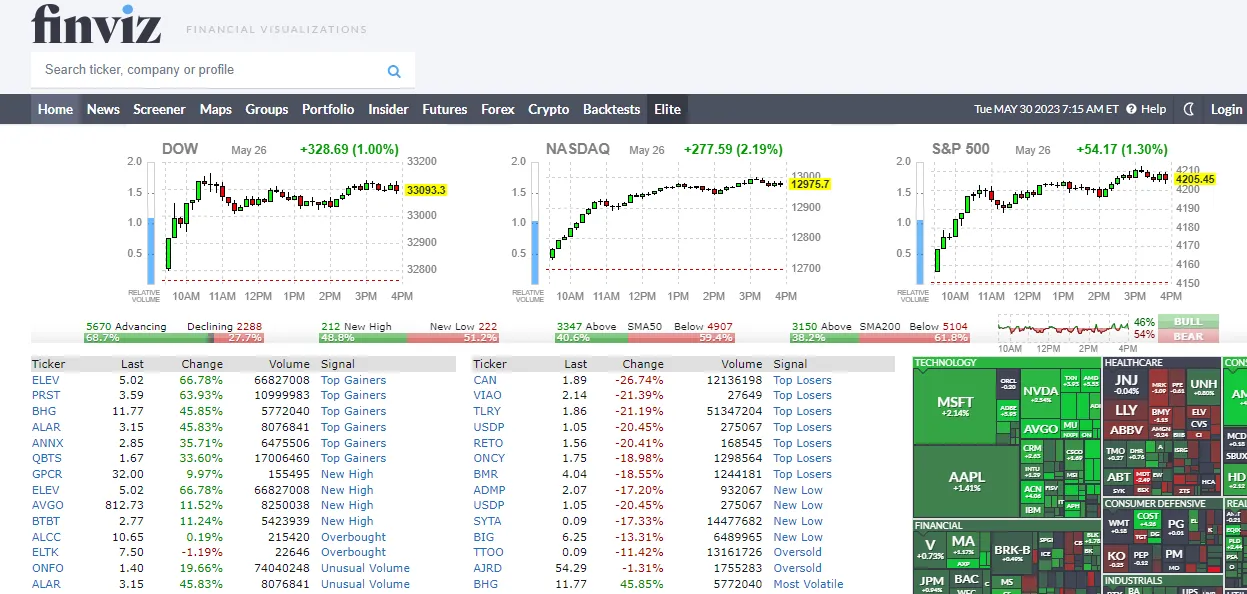
Task: Click New Low signal for ADMP
Action: coord(798,491)
